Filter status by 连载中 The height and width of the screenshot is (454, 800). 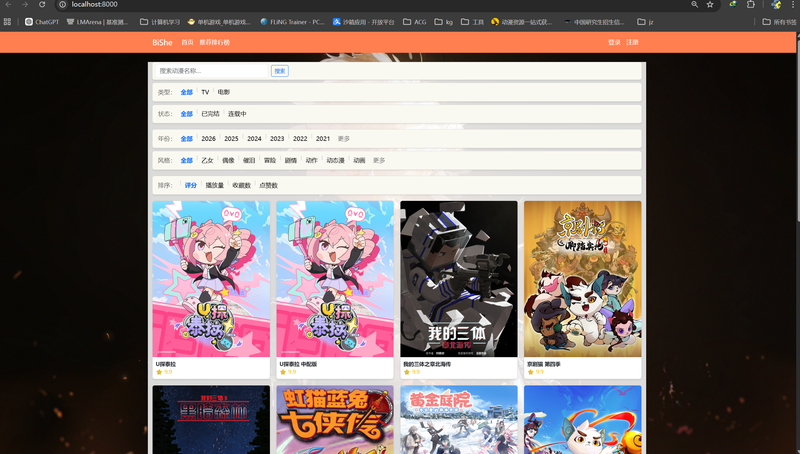coord(237,114)
